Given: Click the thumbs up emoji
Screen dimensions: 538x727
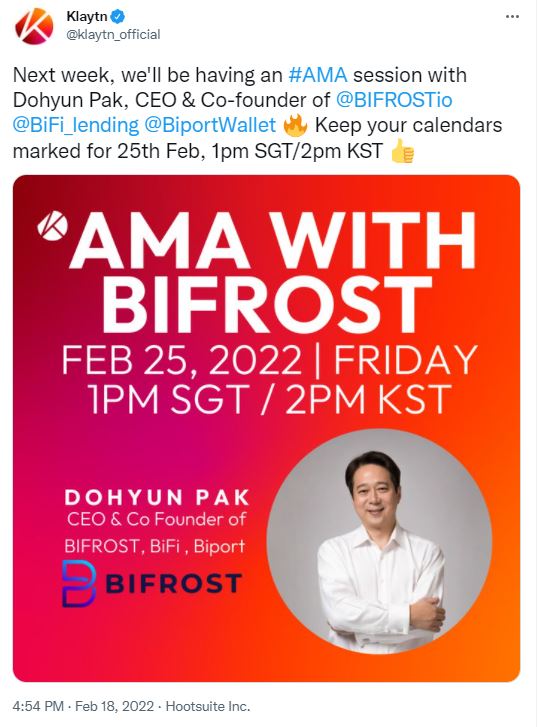Looking at the screenshot, I should (x=402, y=151).
